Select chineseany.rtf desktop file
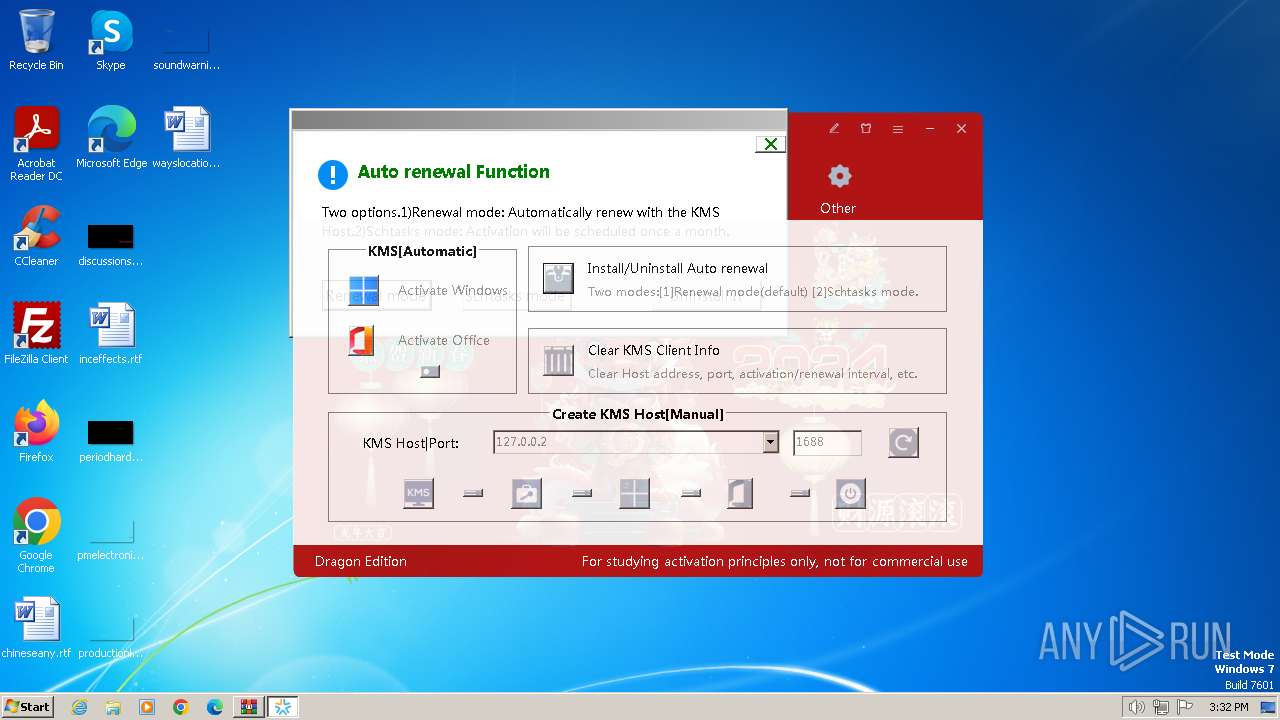1280x720 pixels. point(36,628)
